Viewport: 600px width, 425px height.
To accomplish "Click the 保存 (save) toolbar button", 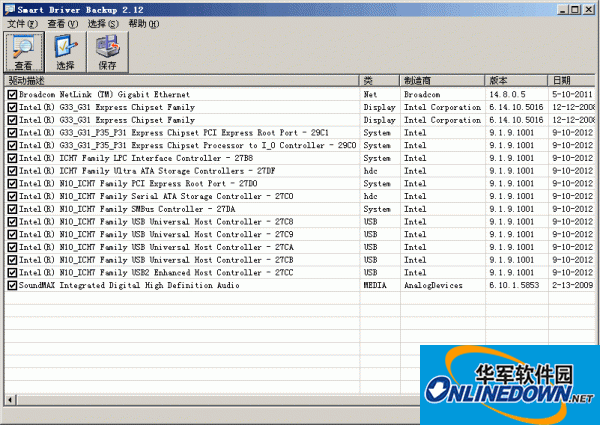I will point(108,52).
